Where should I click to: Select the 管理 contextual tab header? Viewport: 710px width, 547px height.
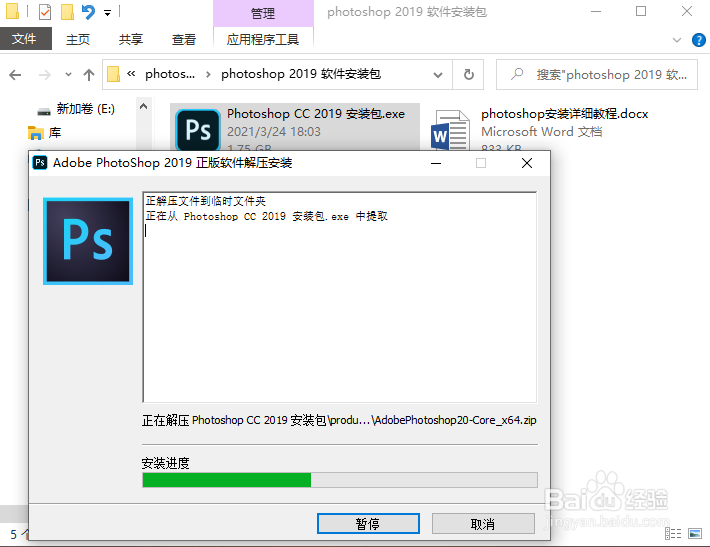263,14
